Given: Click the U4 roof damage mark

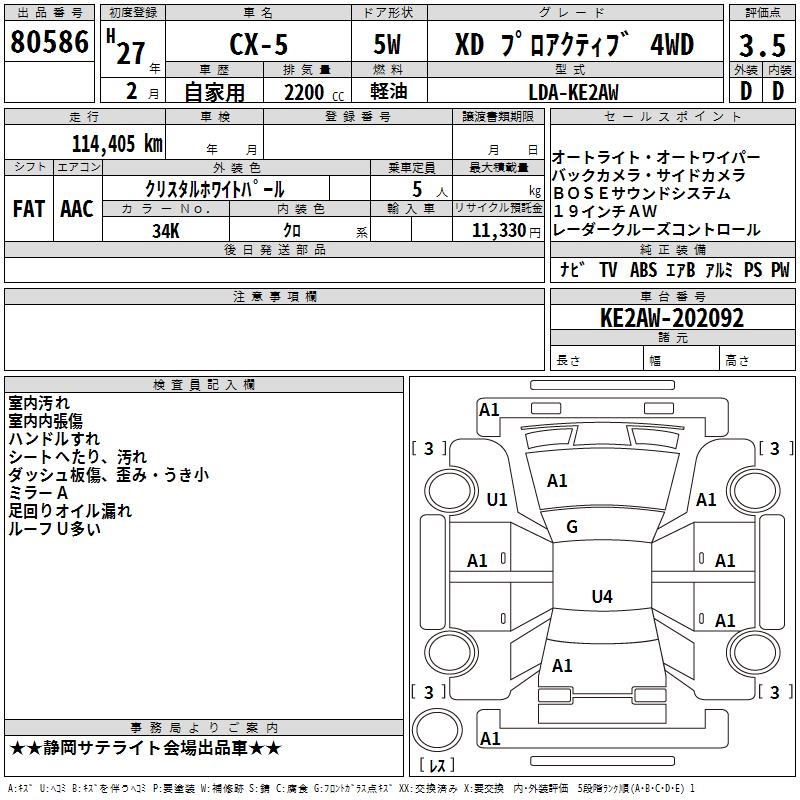Looking at the screenshot, I should coord(602,596).
